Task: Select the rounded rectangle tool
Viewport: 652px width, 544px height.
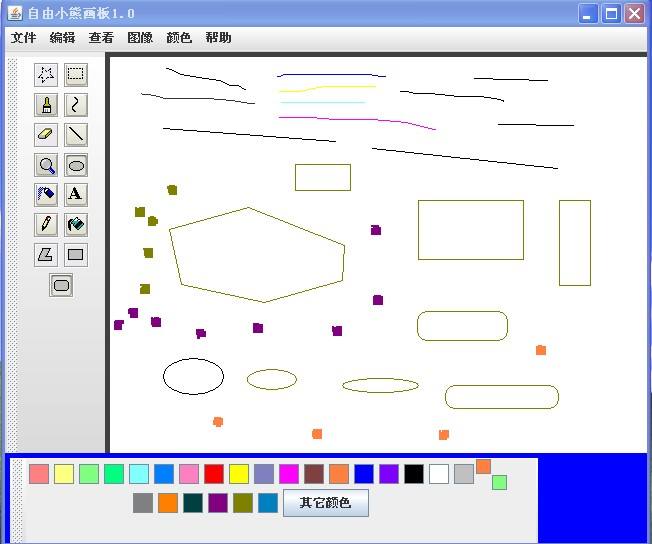Action: 61,285
